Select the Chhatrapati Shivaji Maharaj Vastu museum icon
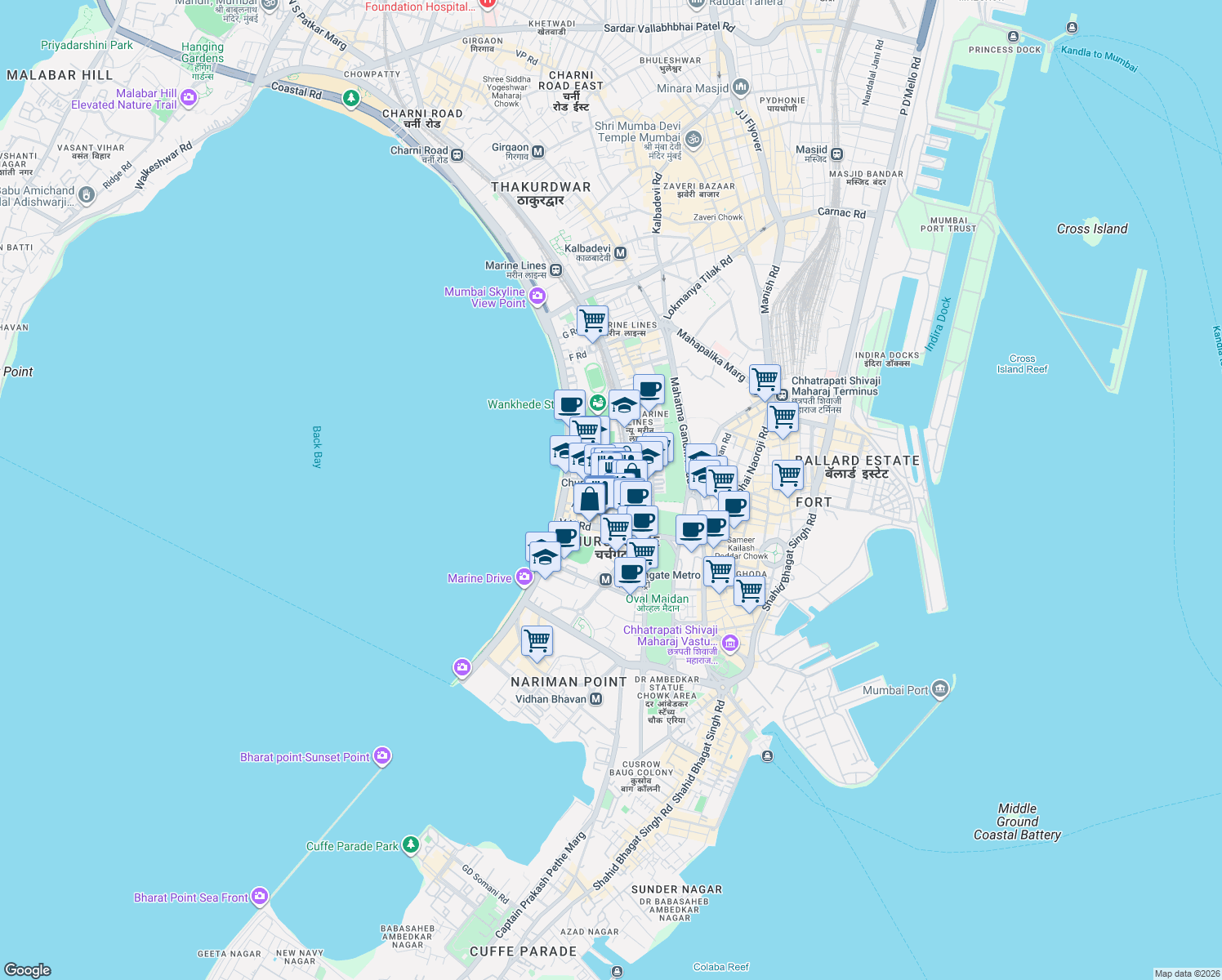This screenshot has height=980, width=1222. [x=730, y=643]
